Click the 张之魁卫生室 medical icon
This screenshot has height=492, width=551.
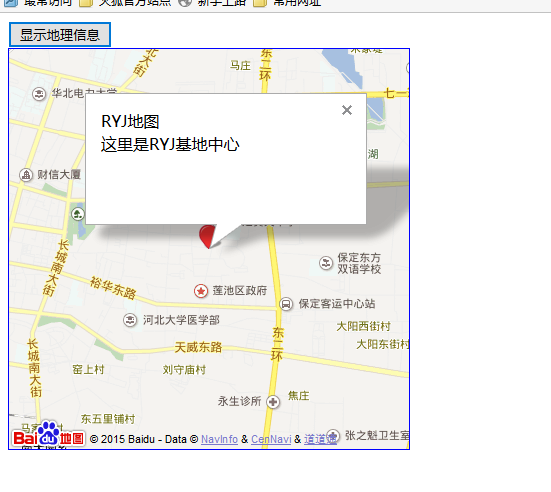tap(333, 436)
